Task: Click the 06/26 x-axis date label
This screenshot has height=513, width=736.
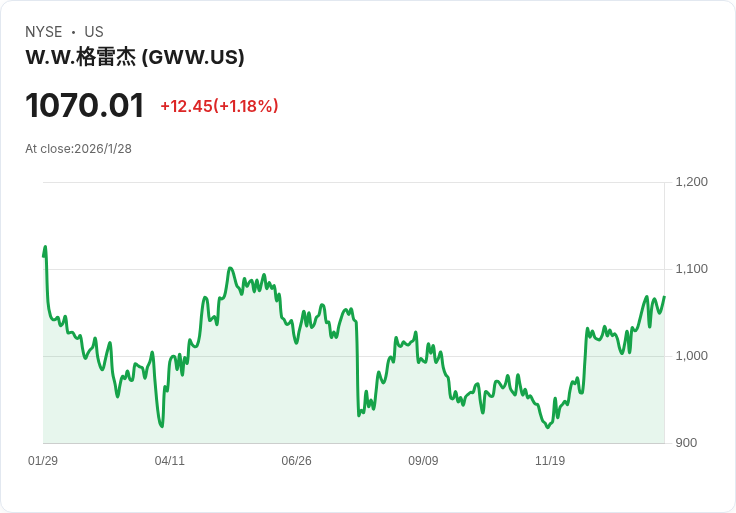Action: coord(296,460)
